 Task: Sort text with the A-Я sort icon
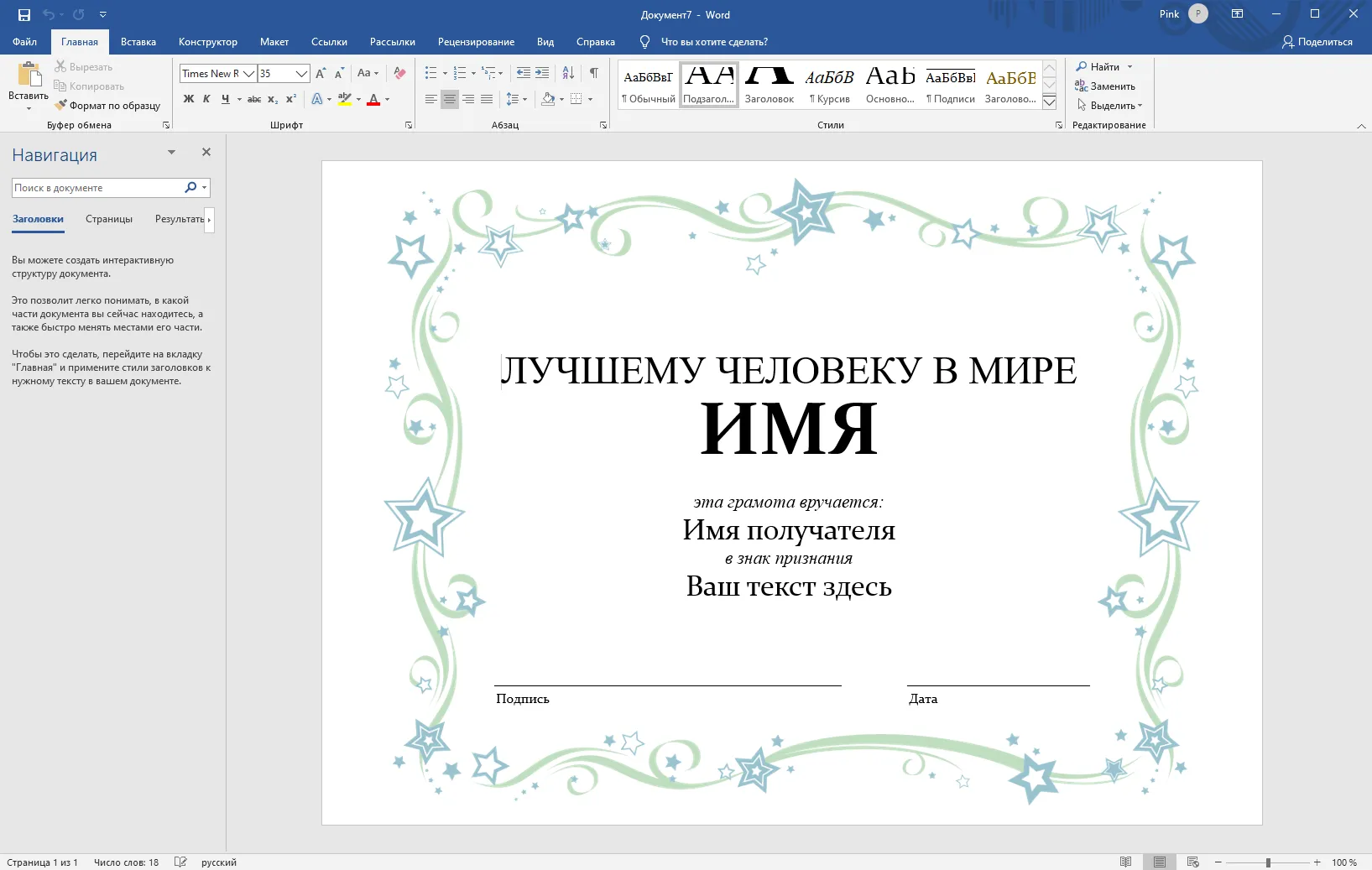(x=568, y=73)
